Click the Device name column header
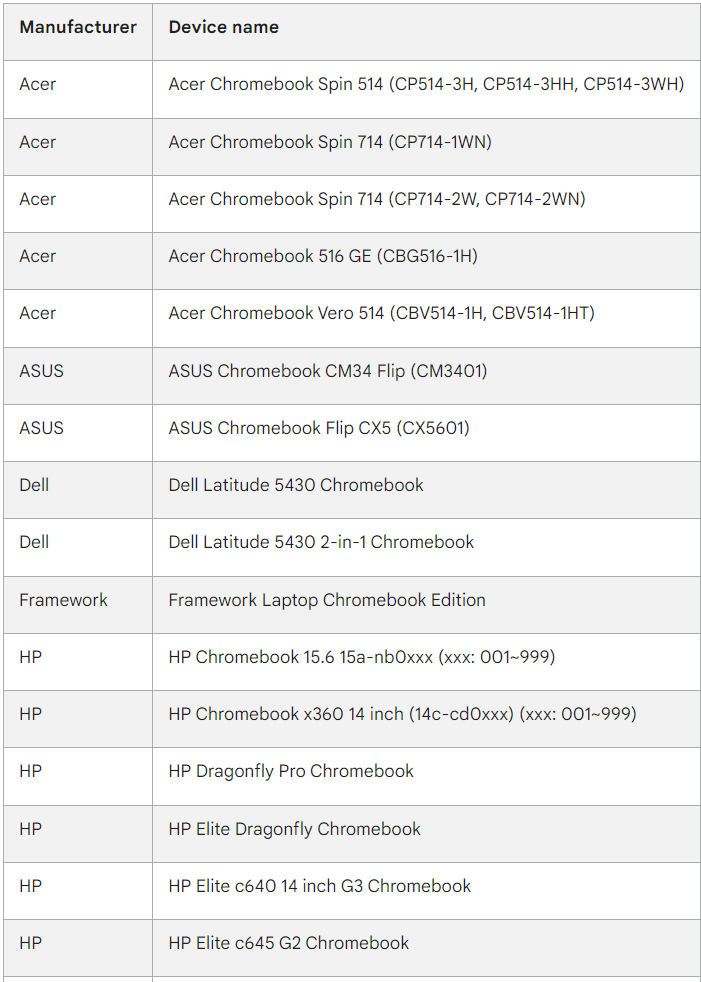The image size is (701, 982). point(224,27)
